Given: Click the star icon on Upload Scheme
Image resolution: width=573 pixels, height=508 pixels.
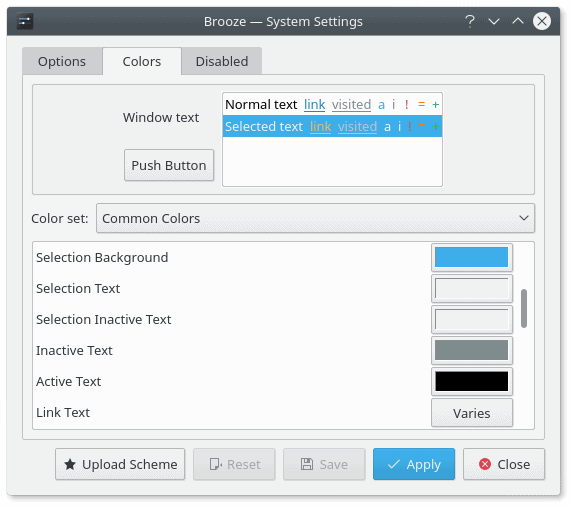Looking at the screenshot, I should (70, 465).
